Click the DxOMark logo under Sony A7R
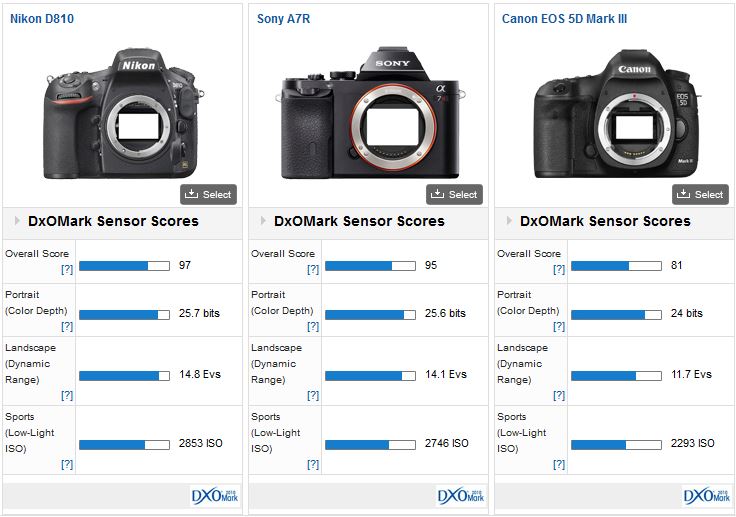The width and height of the screenshot is (736, 517). (462, 496)
